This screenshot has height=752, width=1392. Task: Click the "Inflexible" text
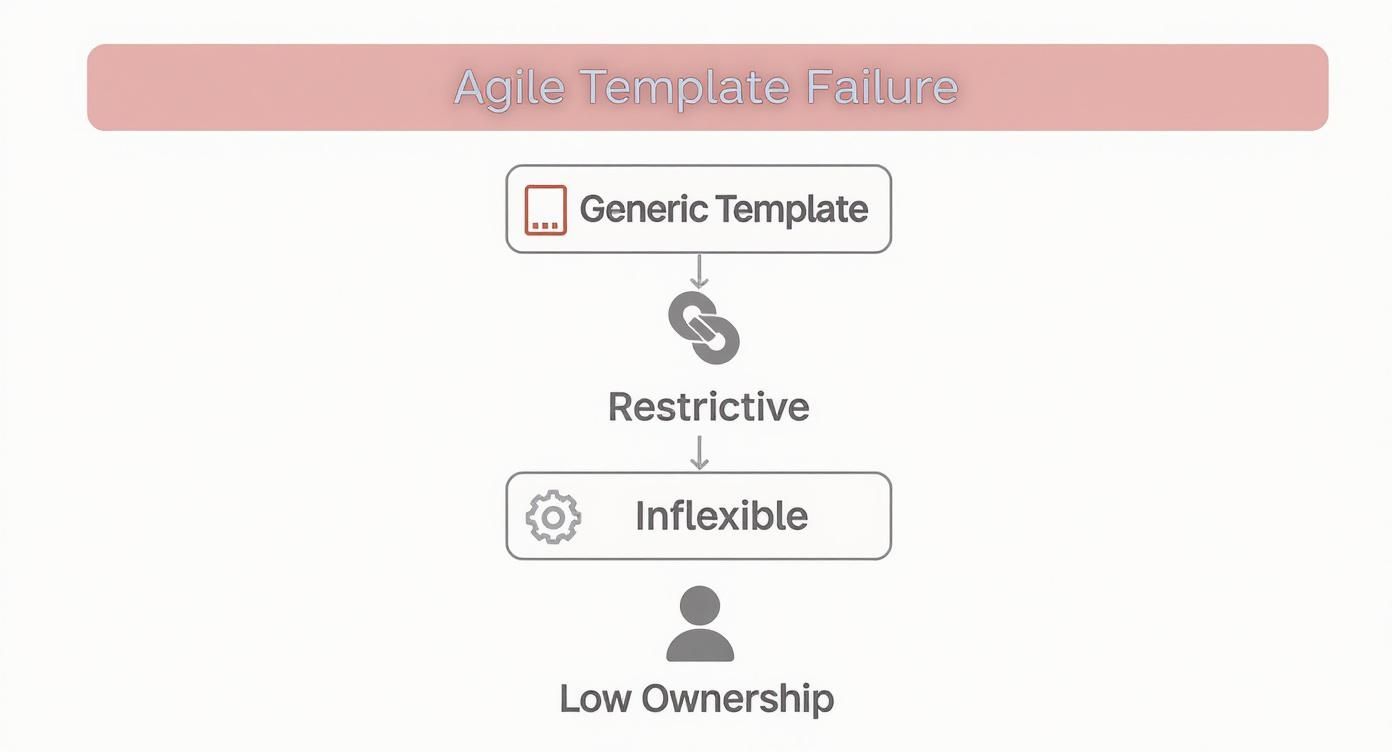[x=721, y=516]
